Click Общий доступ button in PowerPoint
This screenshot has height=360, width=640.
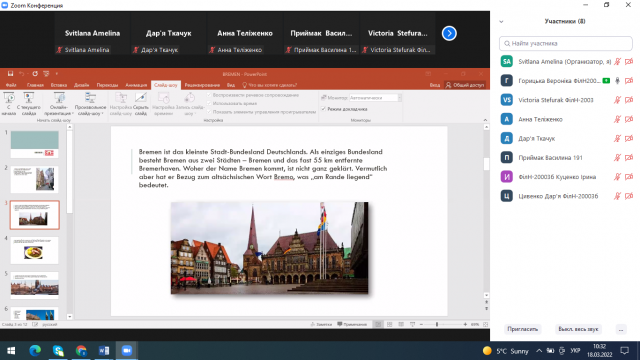point(465,85)
